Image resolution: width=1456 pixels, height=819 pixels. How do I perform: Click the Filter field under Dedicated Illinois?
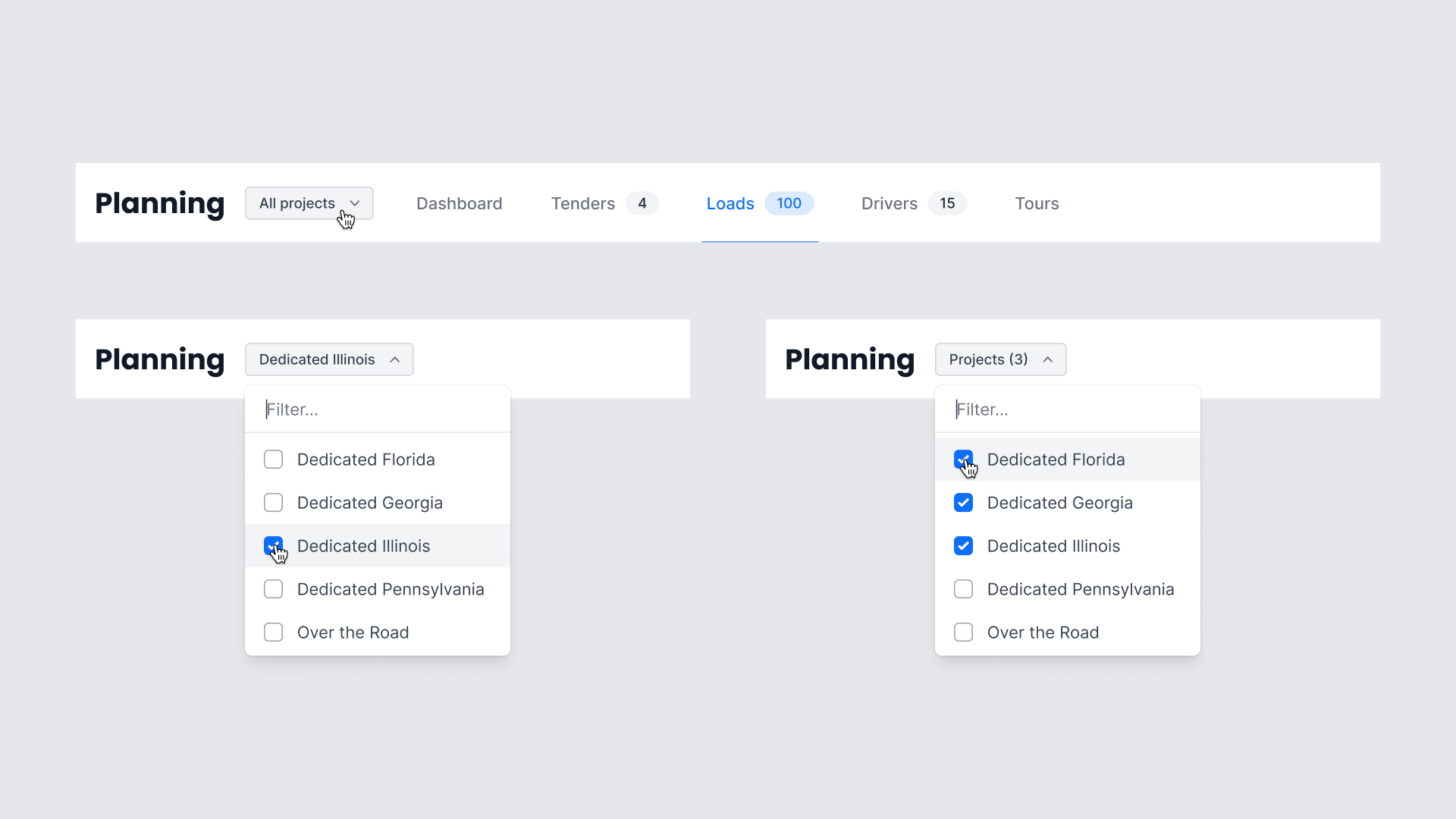click(379, 409)
